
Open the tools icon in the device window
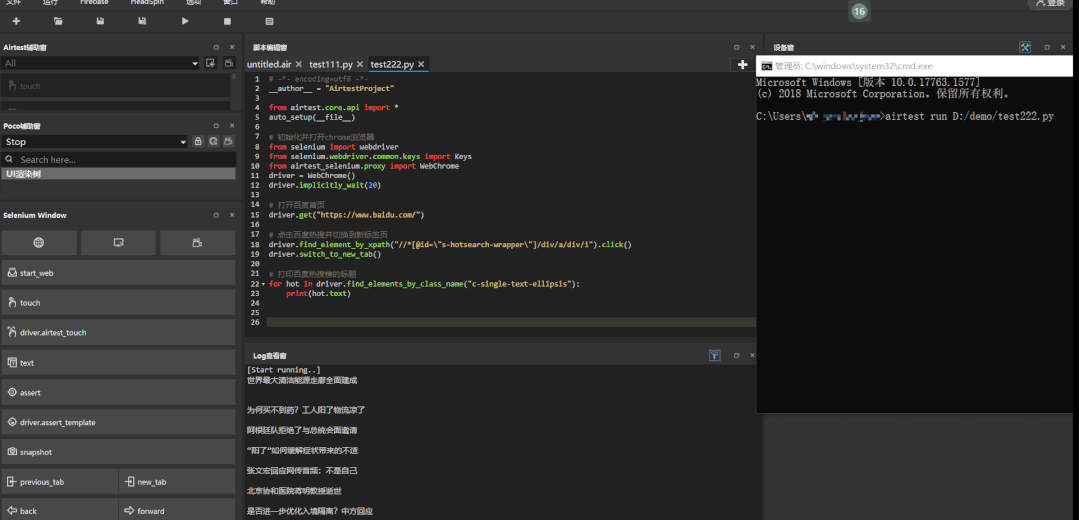tap(1025, 47)
